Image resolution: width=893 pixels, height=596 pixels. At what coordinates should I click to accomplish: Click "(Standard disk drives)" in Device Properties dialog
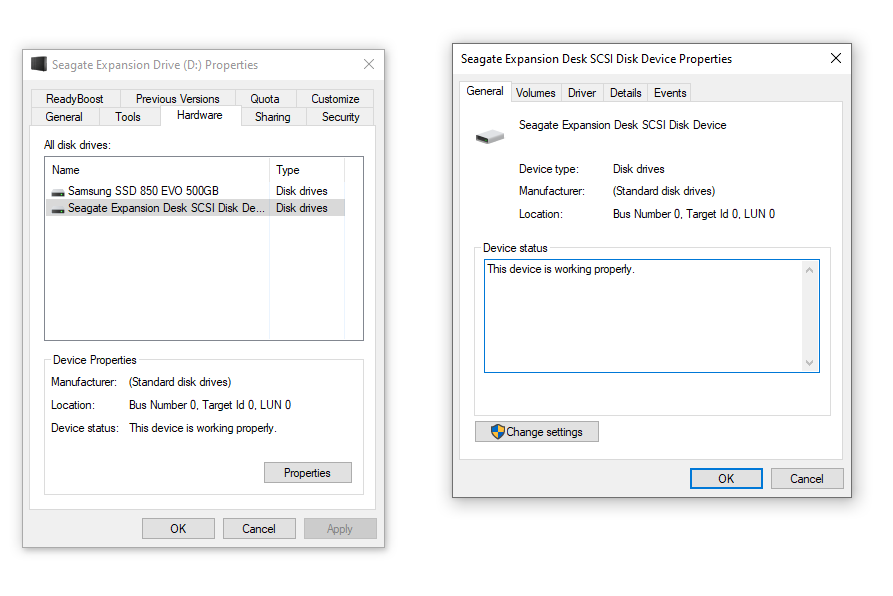pyautogui.click(x=664, y=191)
